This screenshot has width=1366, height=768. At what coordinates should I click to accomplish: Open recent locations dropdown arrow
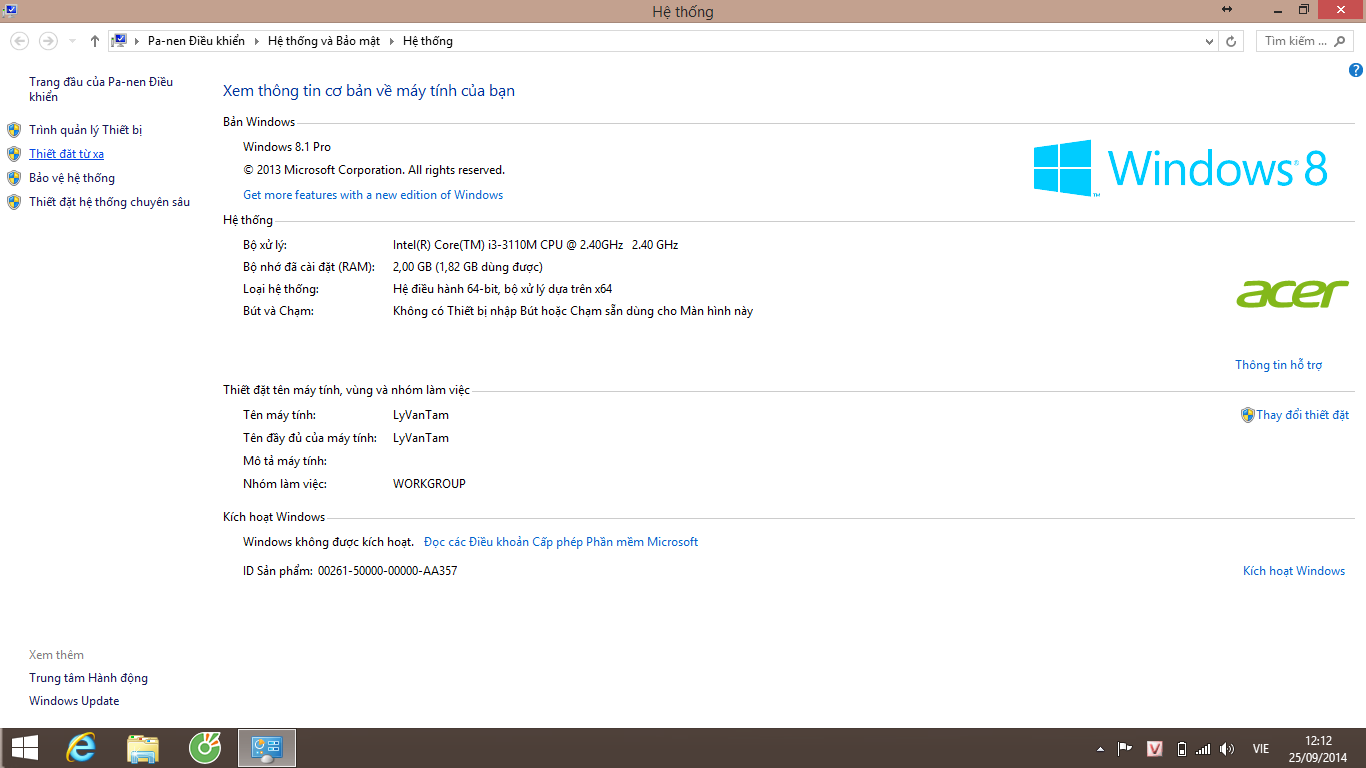coord(72,41)
